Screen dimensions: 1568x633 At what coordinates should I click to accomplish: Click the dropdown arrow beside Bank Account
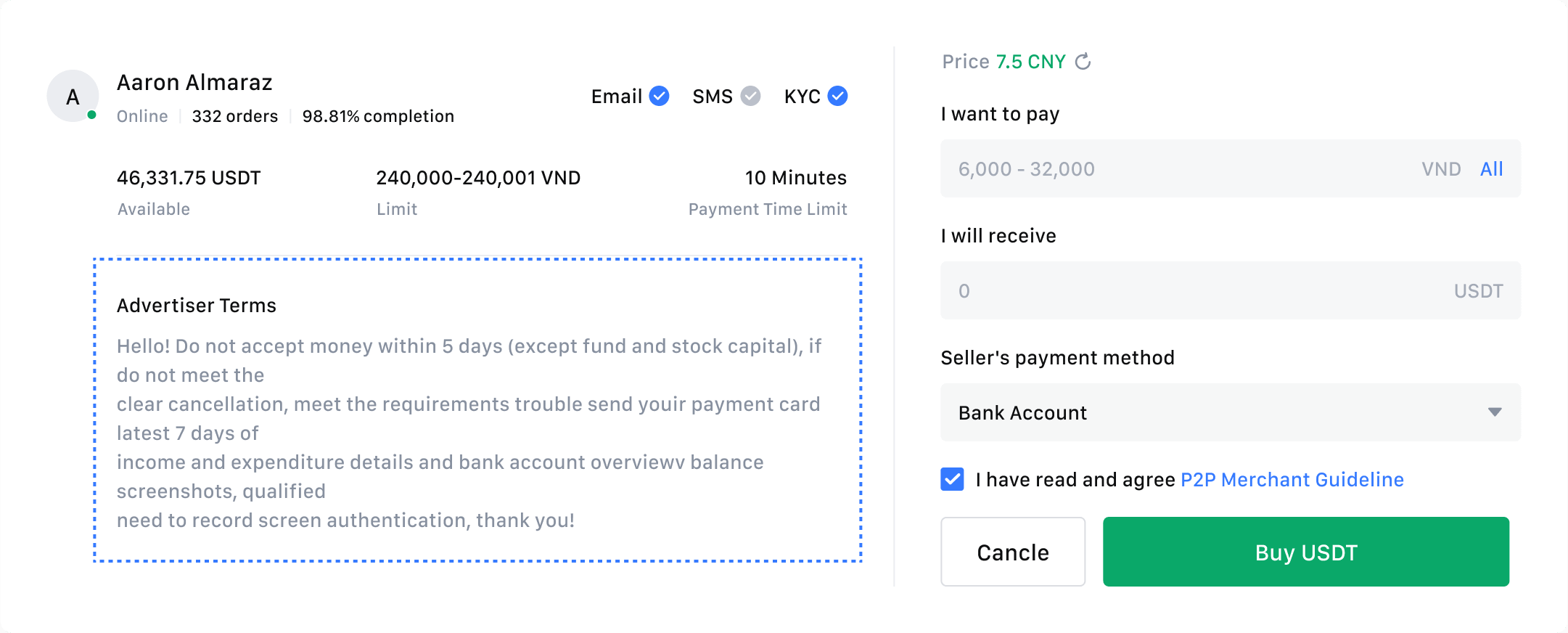point(1495,412)
